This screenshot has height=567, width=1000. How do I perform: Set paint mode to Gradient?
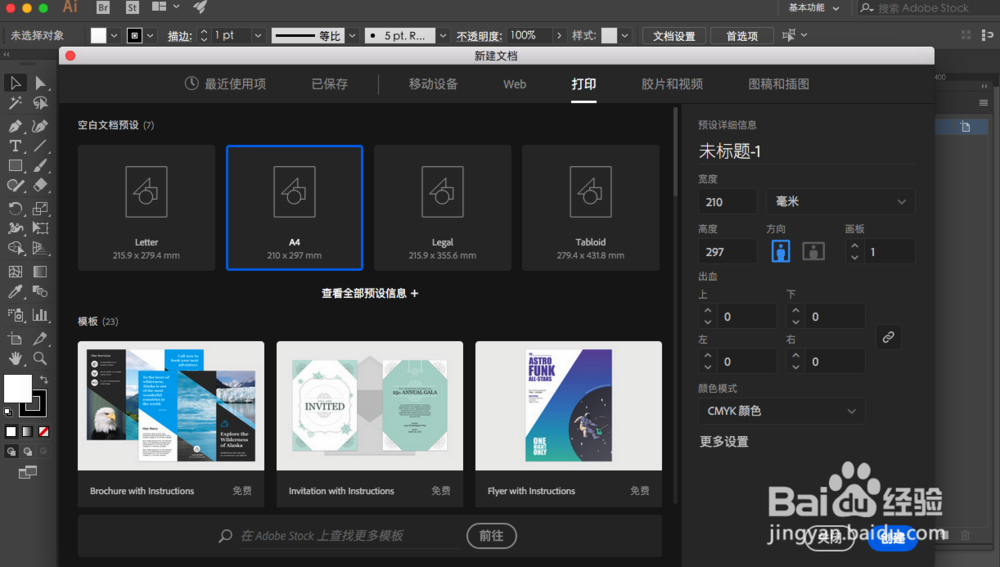tap(27, 432)
